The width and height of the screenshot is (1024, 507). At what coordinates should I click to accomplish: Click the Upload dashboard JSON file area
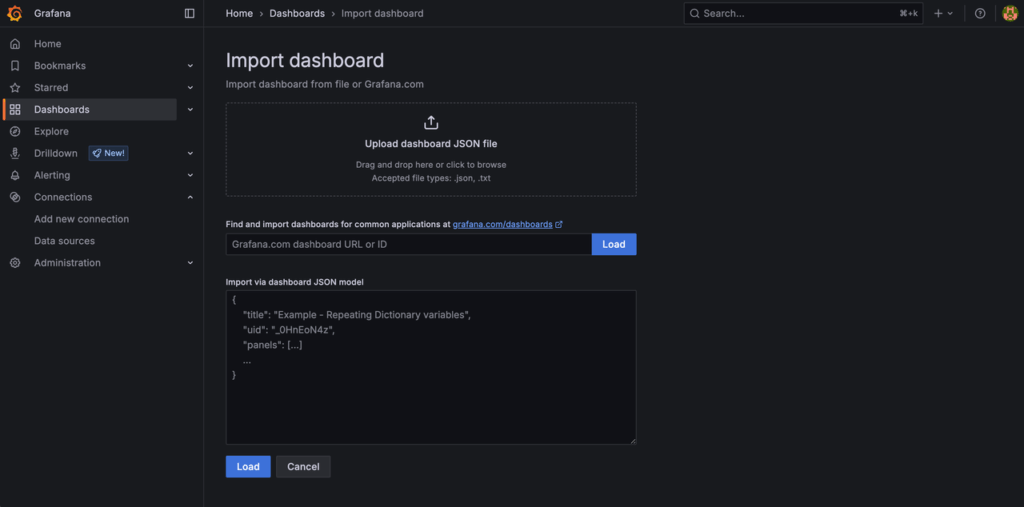point(431,150)
